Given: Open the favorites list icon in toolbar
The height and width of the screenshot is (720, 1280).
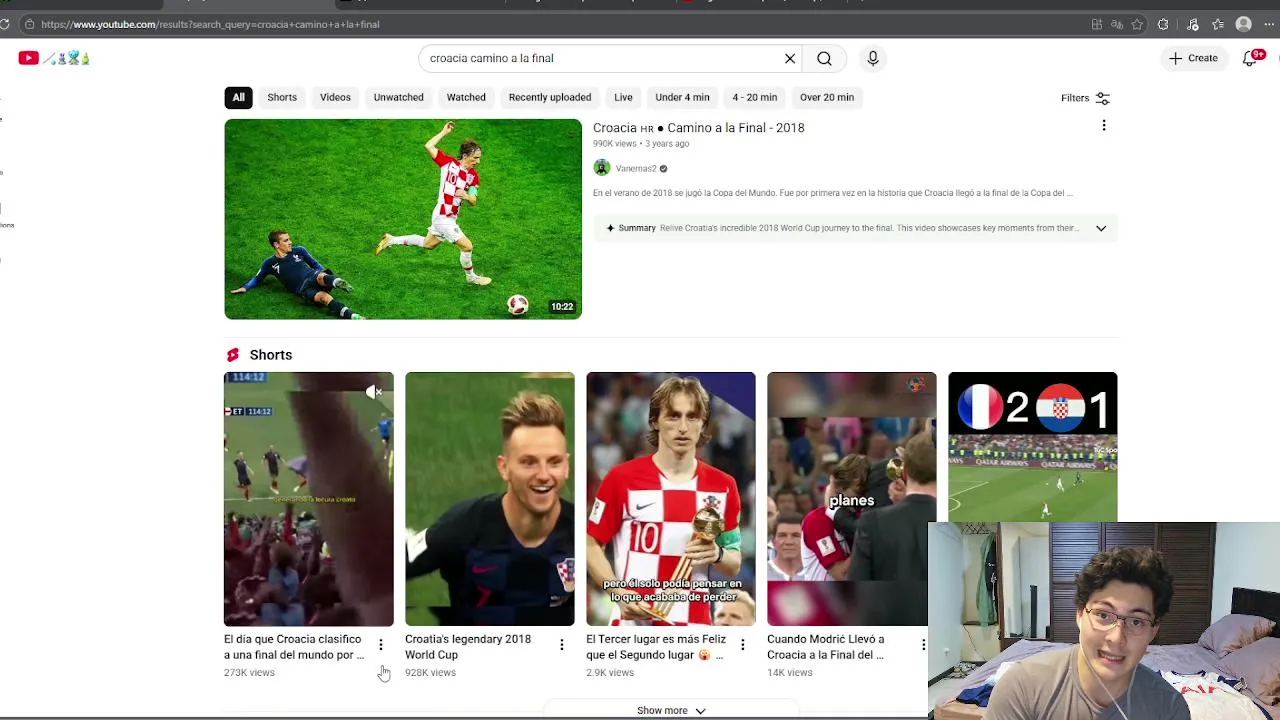Looking at the screenshot, I should tap(1217, 24).
